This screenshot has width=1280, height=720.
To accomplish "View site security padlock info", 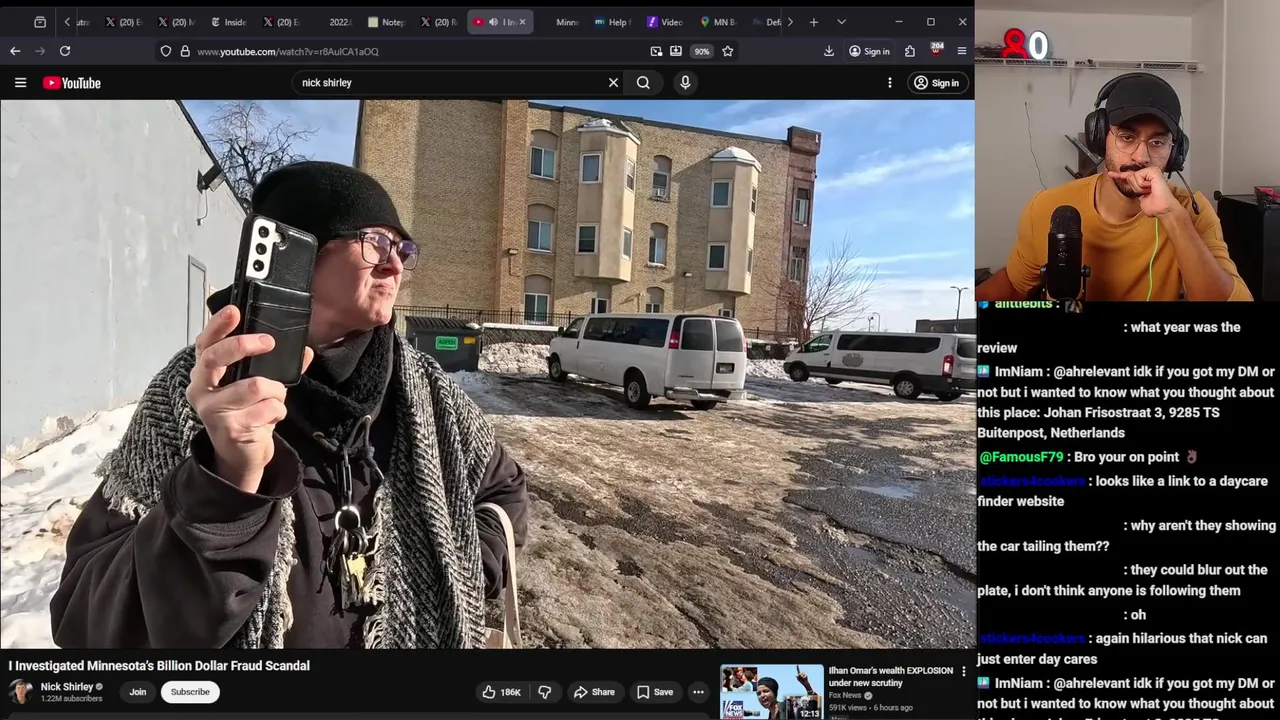I will coord(185,51).
